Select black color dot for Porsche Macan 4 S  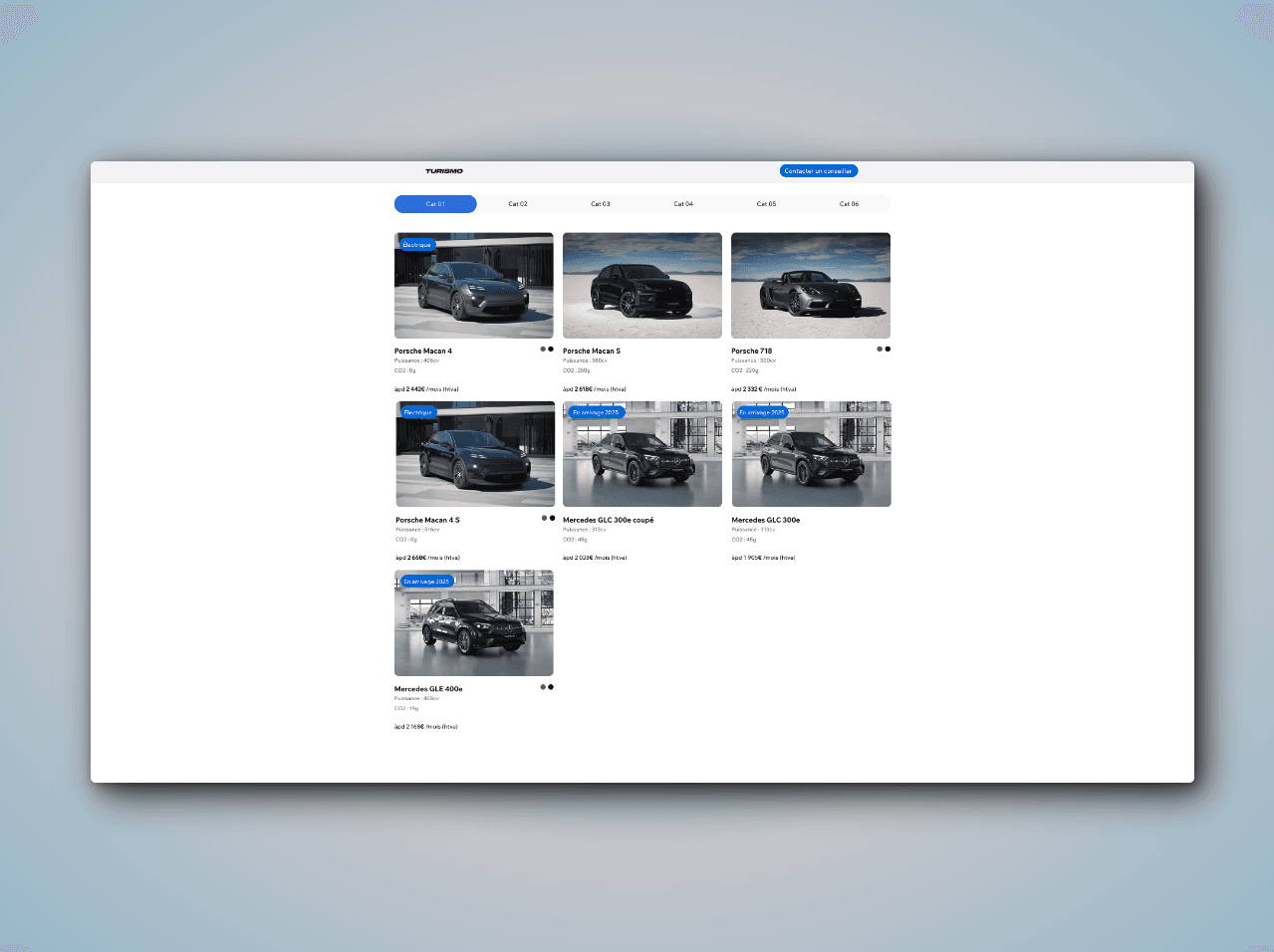click(552, 518)
